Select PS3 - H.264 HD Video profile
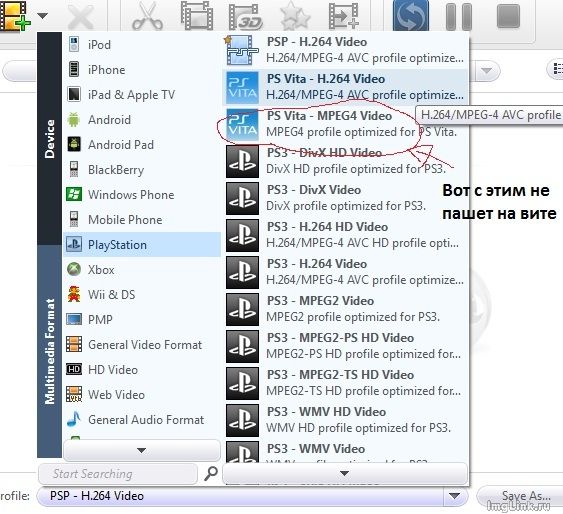The width and height of the screenshot is (563, 514). (345, 235)
